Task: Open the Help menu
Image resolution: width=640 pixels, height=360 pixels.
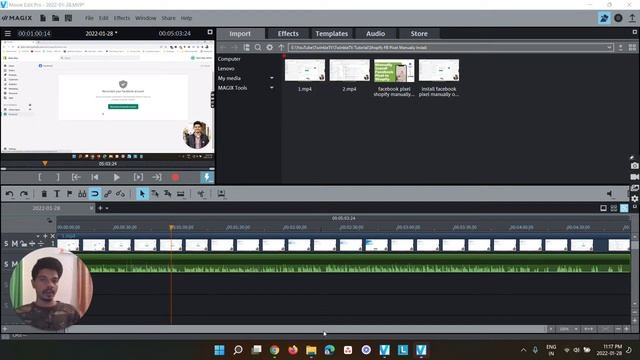Action: (186, 18)
